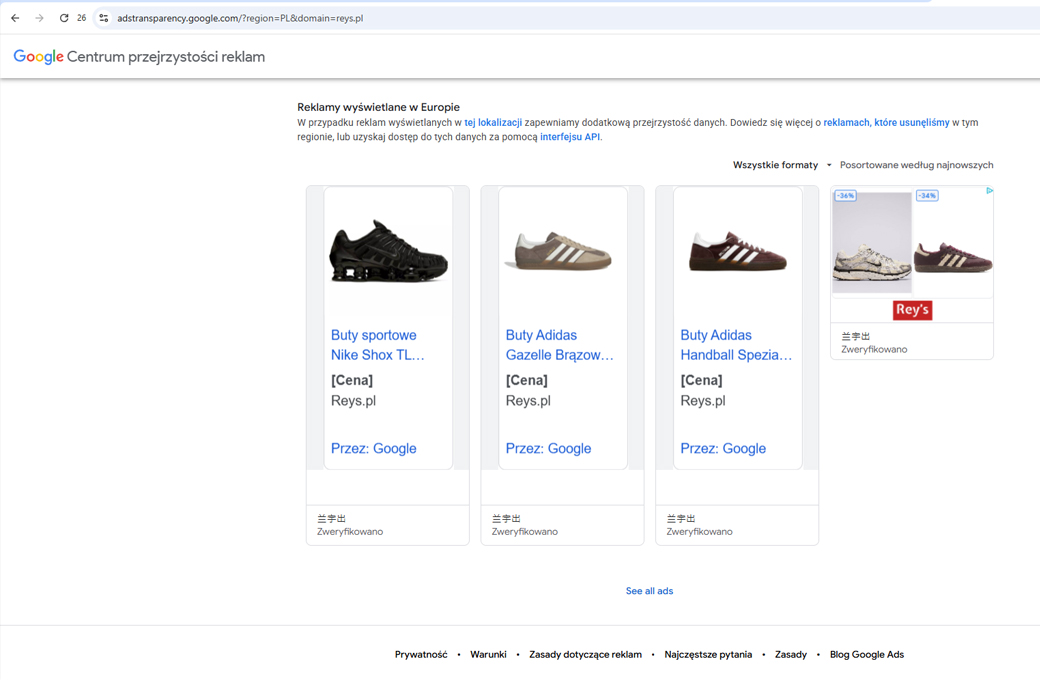This screenshot has height=680, width=1040.
Task: Click the AdChoices icon on the Rey's banner ad
Action: (989, 190)
